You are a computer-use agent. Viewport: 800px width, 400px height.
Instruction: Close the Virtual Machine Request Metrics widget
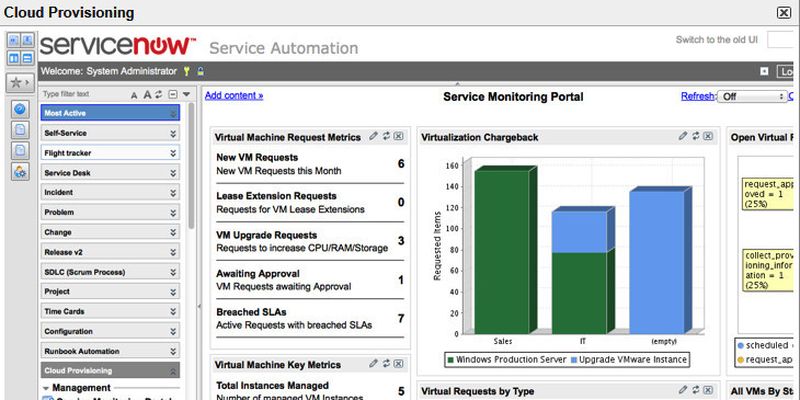tap(398, 136)
